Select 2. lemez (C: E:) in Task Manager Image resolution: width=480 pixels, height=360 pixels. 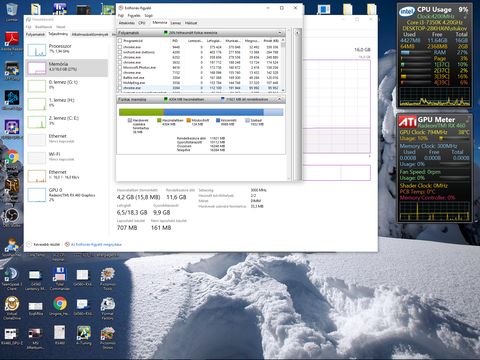click(67, 122)
